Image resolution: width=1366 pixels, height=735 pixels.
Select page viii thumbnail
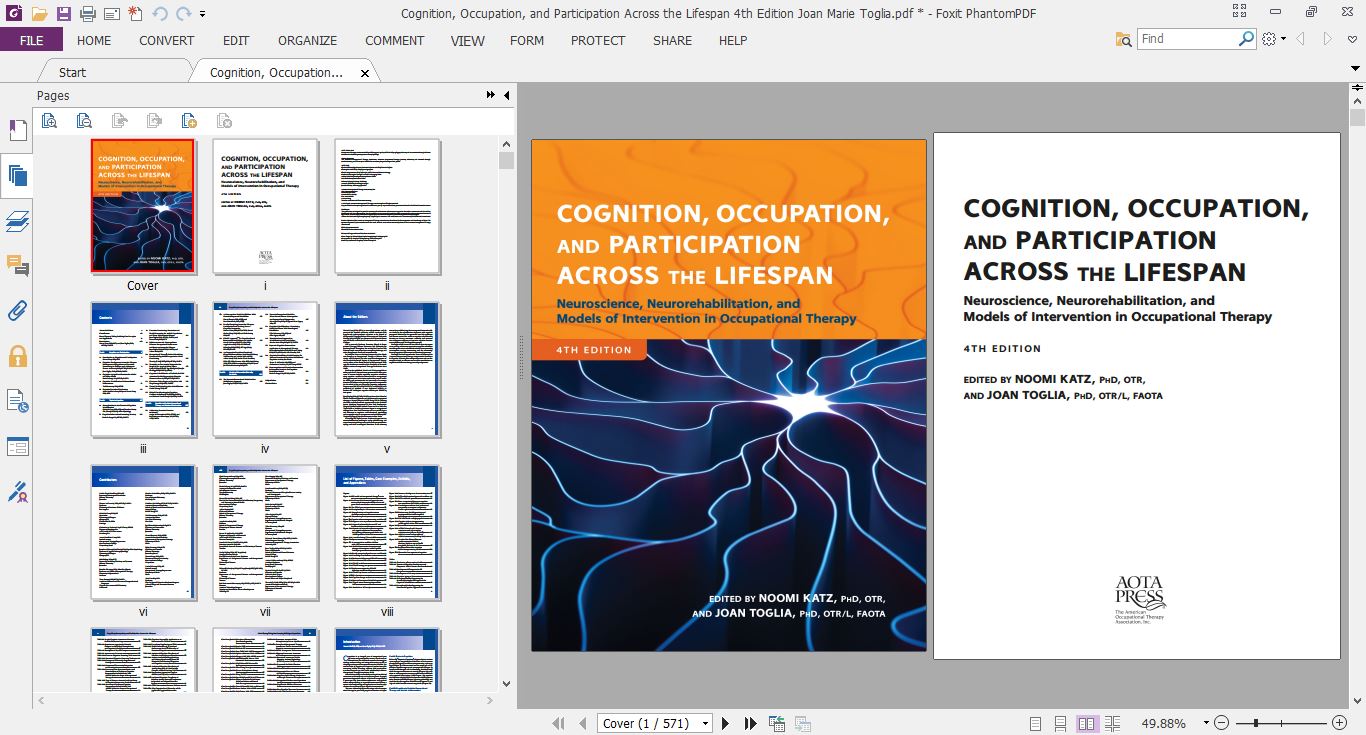387,532
